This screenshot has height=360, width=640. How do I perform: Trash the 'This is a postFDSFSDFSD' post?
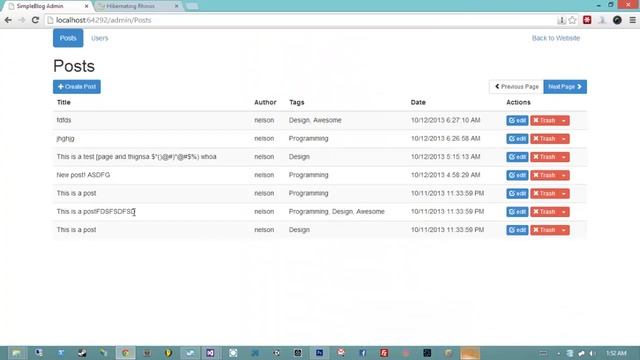(544, 212)
